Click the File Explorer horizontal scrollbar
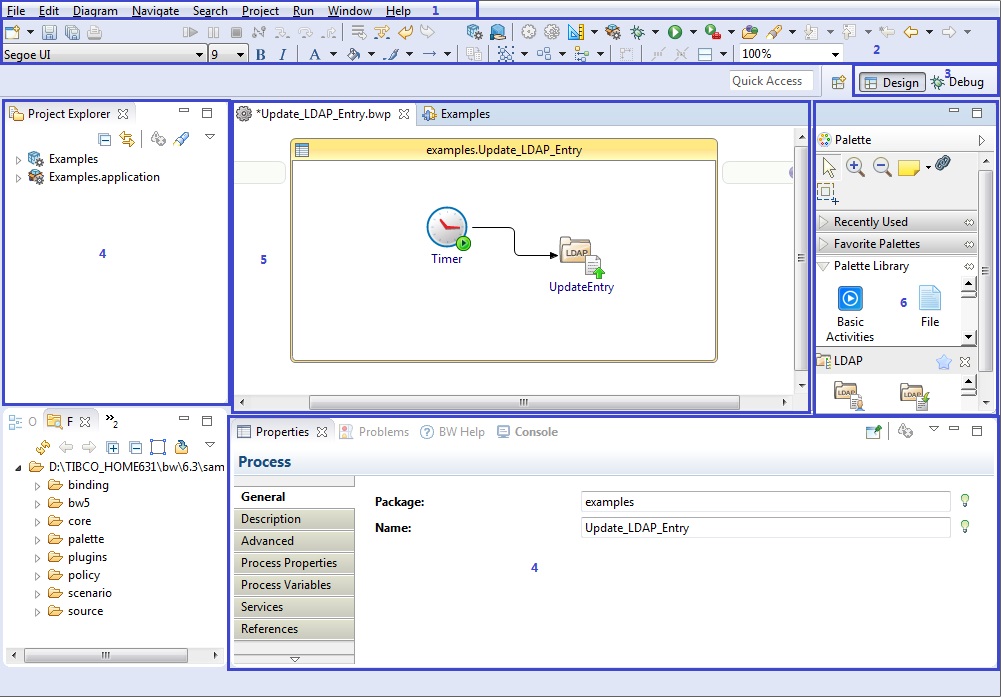Screen dimensions: 1001x697 coord(106,655)
